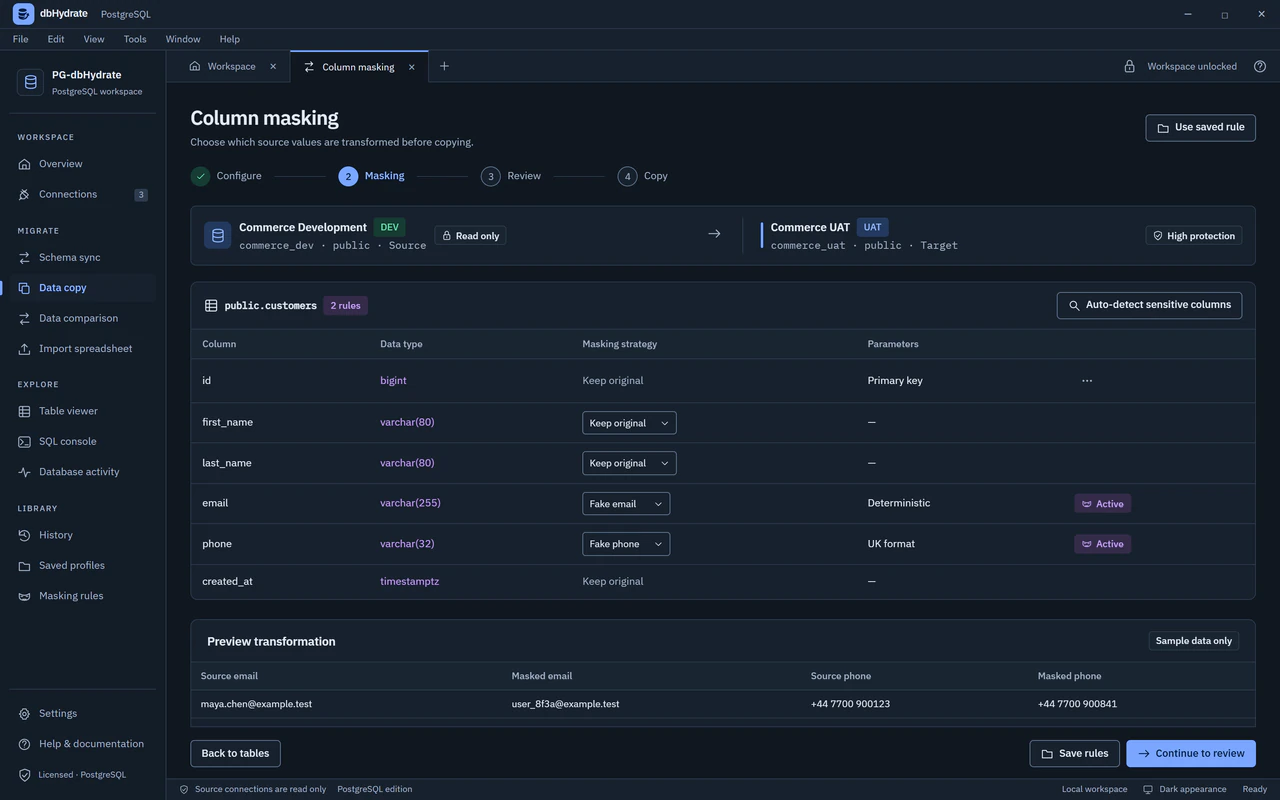Click the High protection badge
1280x800 pixels.
(1194, 236)
